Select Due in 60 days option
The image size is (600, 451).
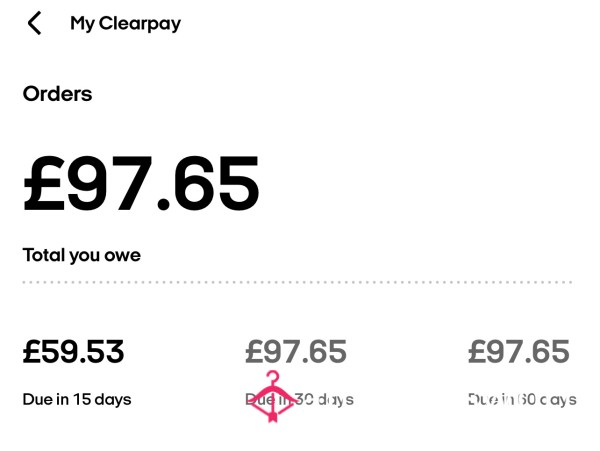tap(522, 399)
